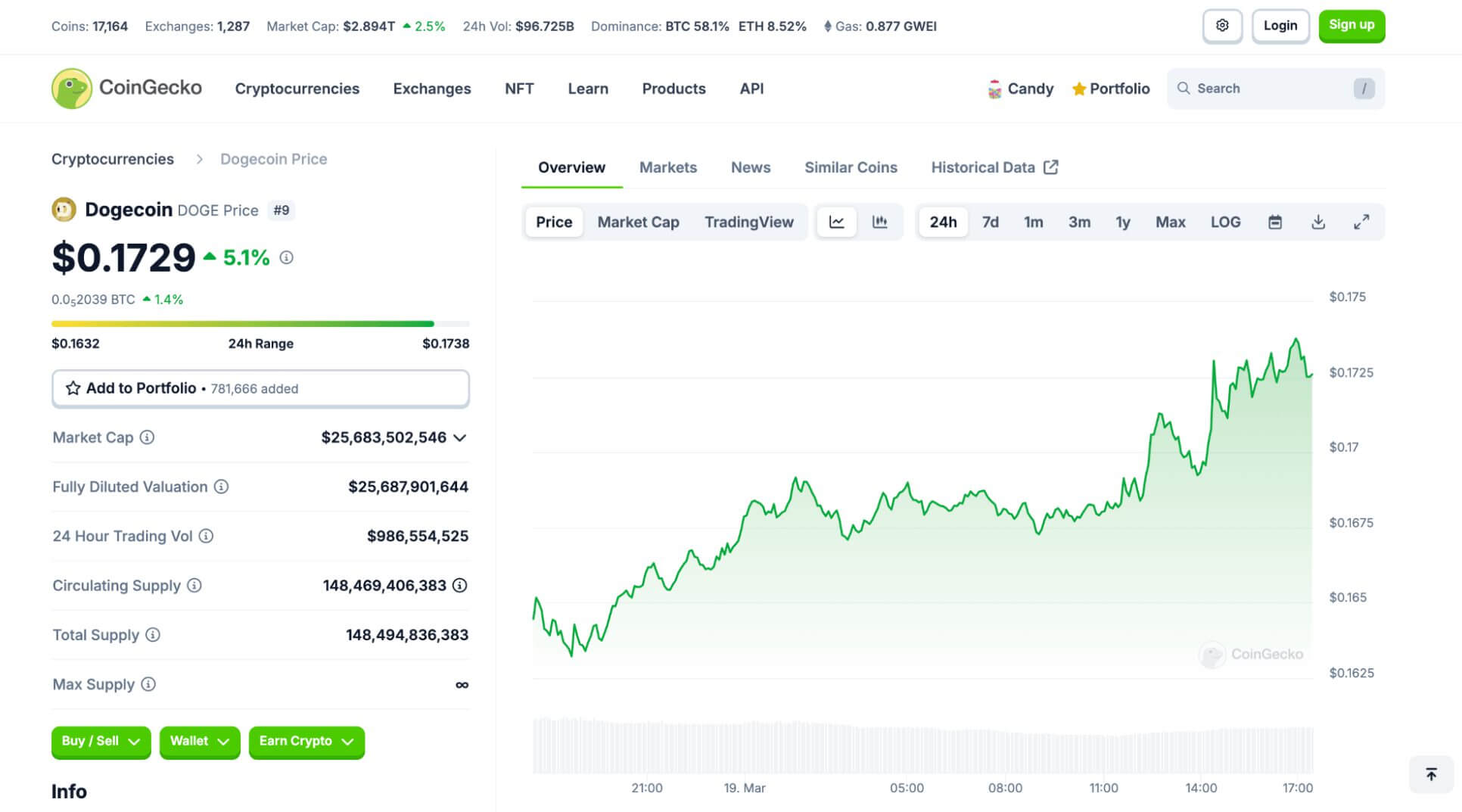Set chart range to 7d
The height and width of the screenshot is (812, 1462).
pyautogui.click(x=990, y=222)
